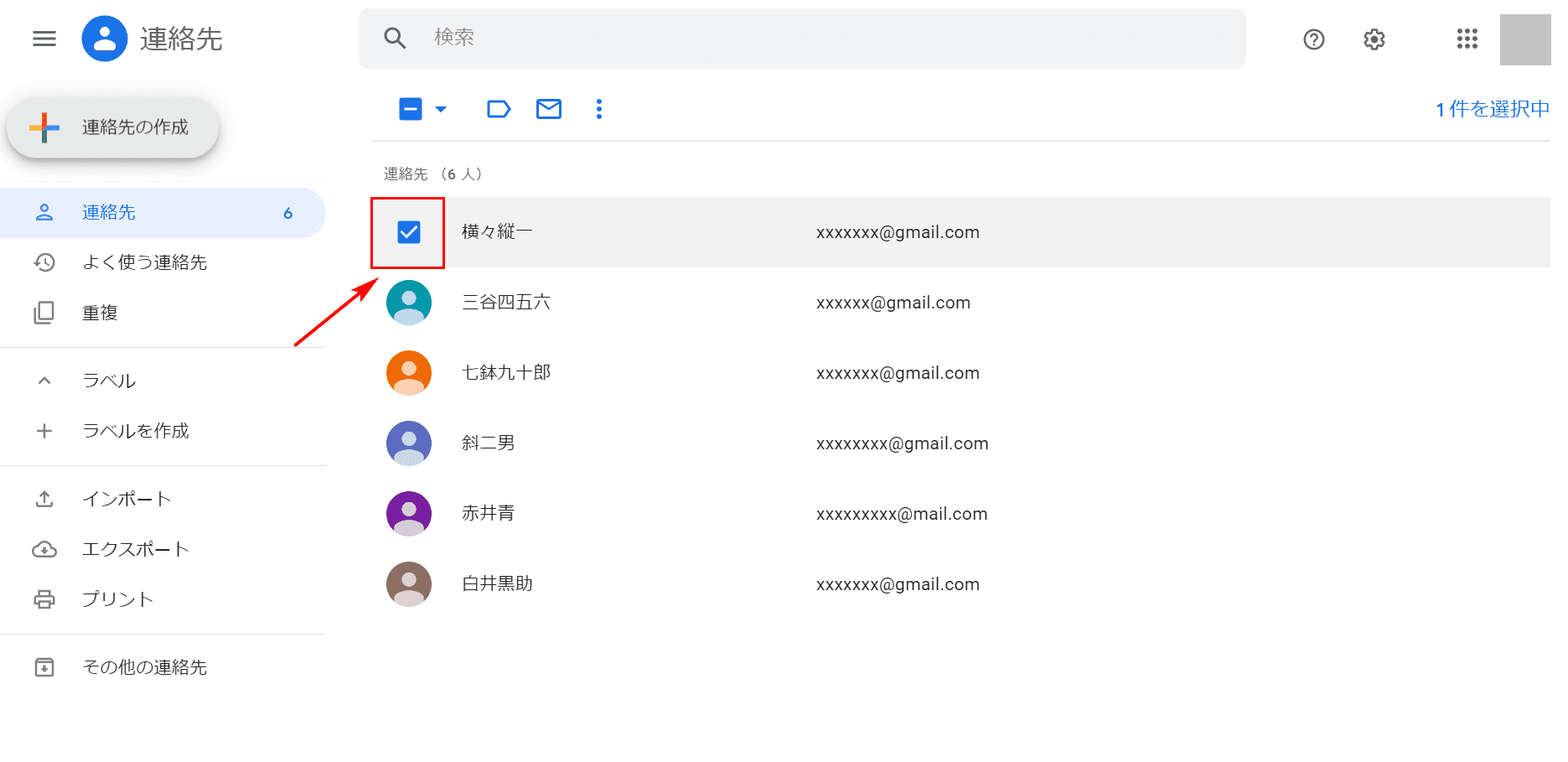Image resolution: width=1568 pixels, height=762 pixels.
Task: Click the contact name 横々縦一
Action: [497, 232]
